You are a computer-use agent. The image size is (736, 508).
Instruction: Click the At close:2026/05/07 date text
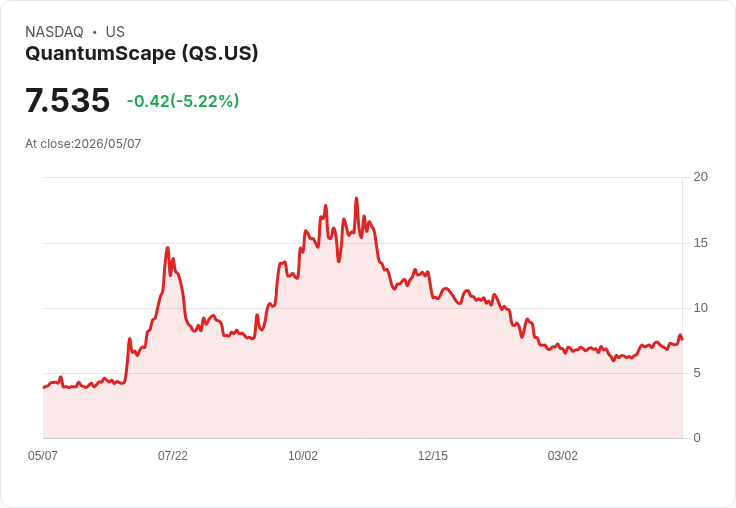83,144
